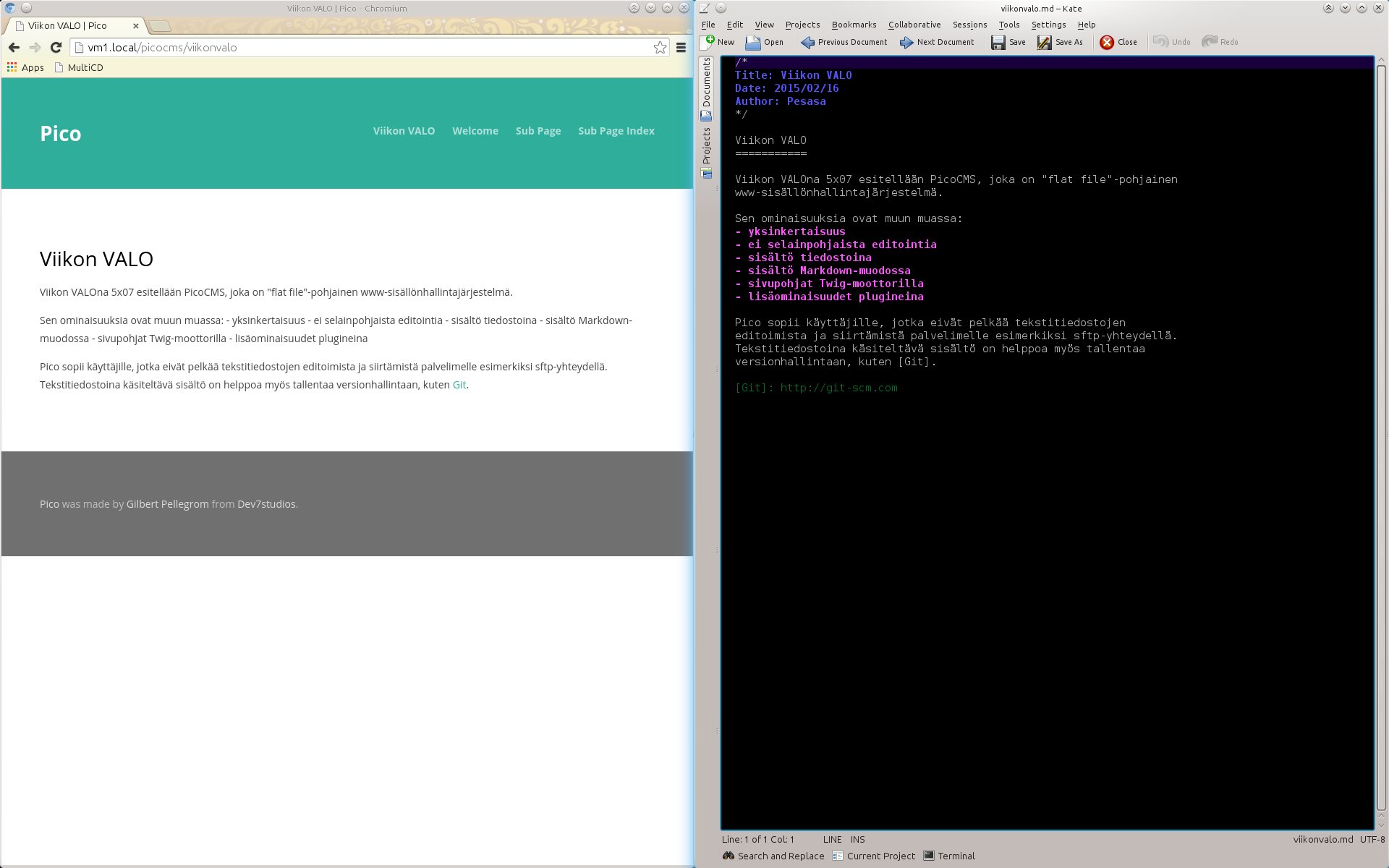Click the Save As toolbar icon

click(1044, 42)
